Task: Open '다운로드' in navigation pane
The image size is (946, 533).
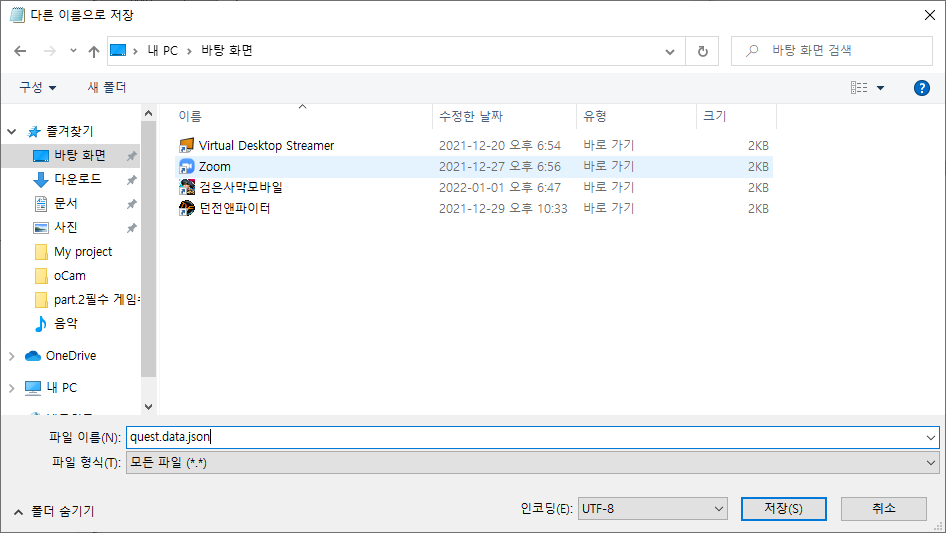Action: point(78,179)
